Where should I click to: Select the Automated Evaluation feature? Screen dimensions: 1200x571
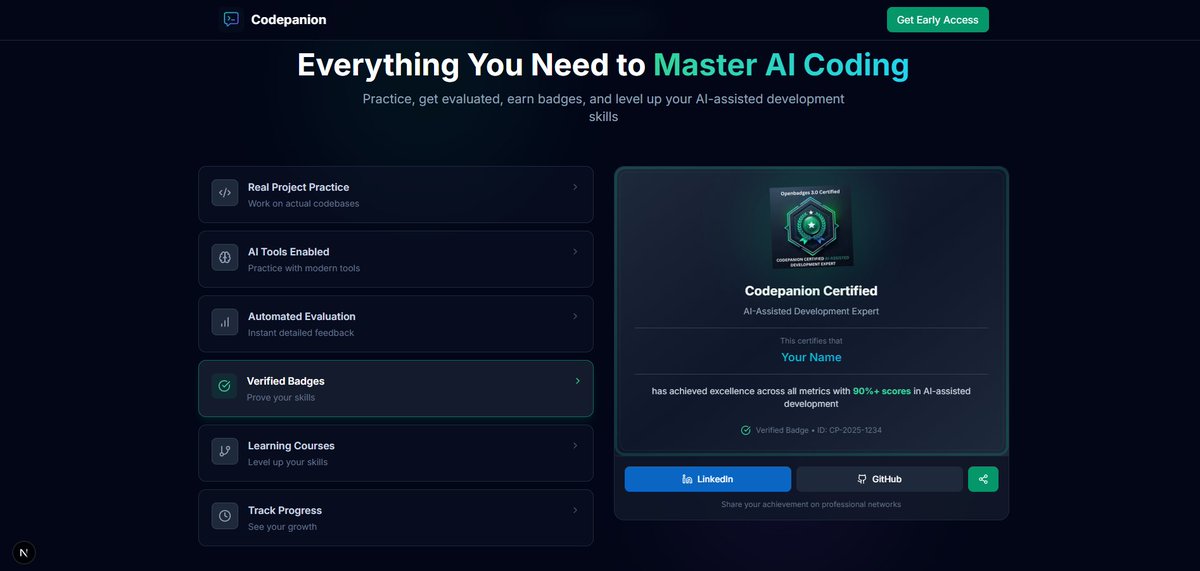click(395, 323)
